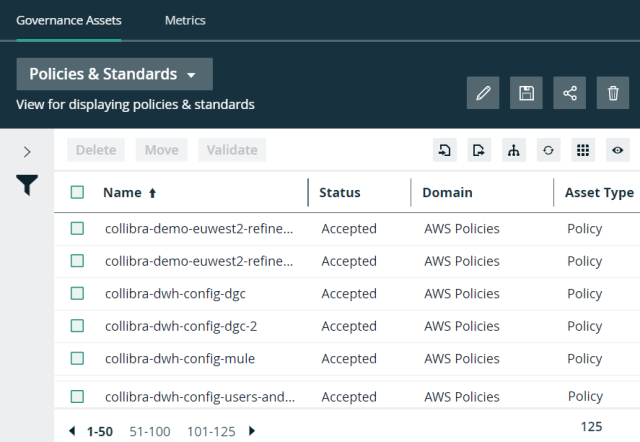This screenshot has height=442, width=640.
Task: Open the hierarchy tree icon
Action: click(514, 150)
